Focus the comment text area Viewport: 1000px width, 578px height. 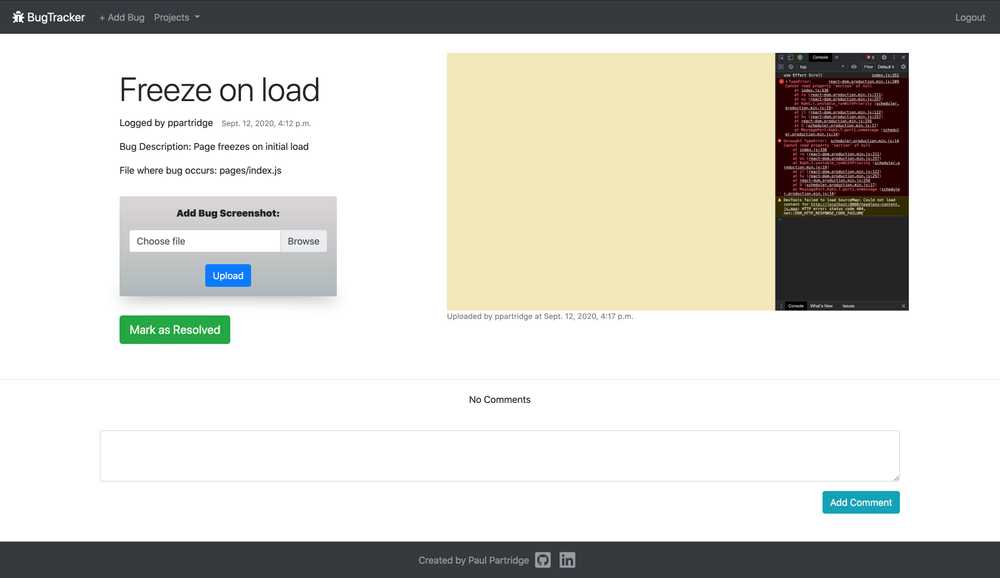coord(499,455)
